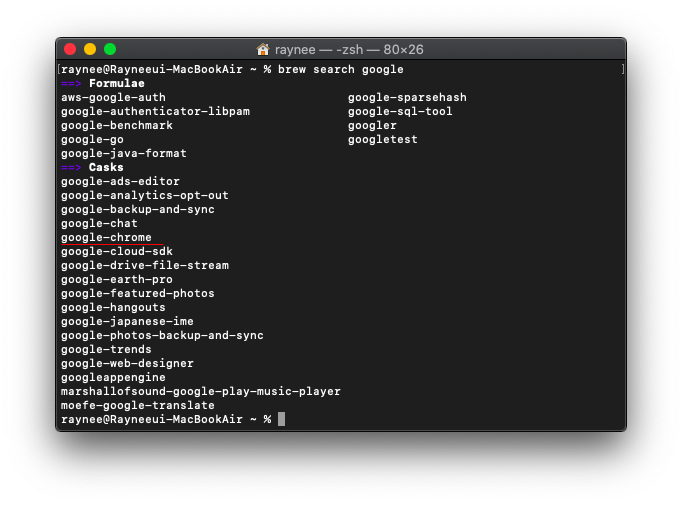
Task: Click the 'Formulae' section heading
Action: (x=117, y=84)
